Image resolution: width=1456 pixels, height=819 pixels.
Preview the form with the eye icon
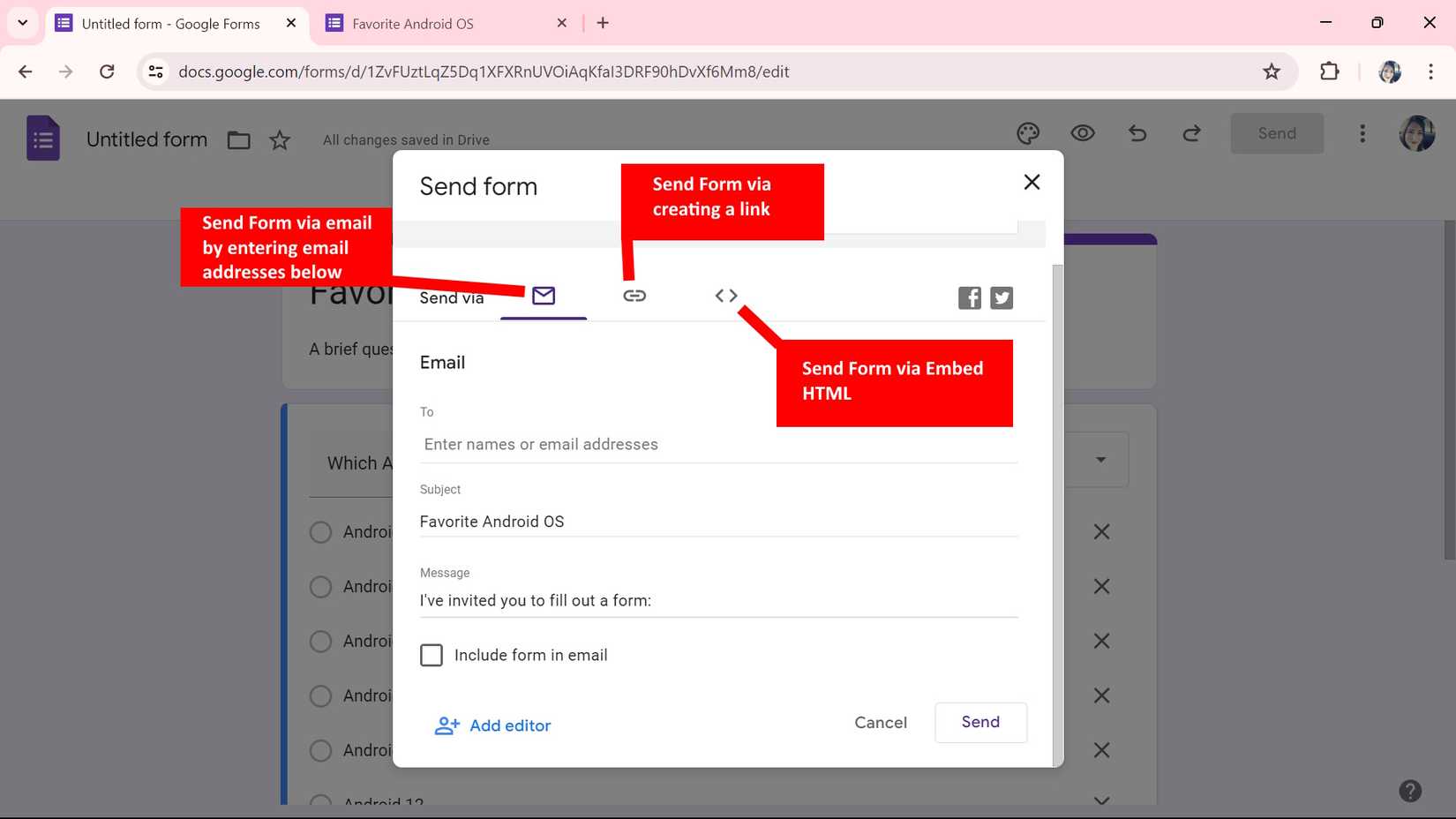click(1082, 133)
